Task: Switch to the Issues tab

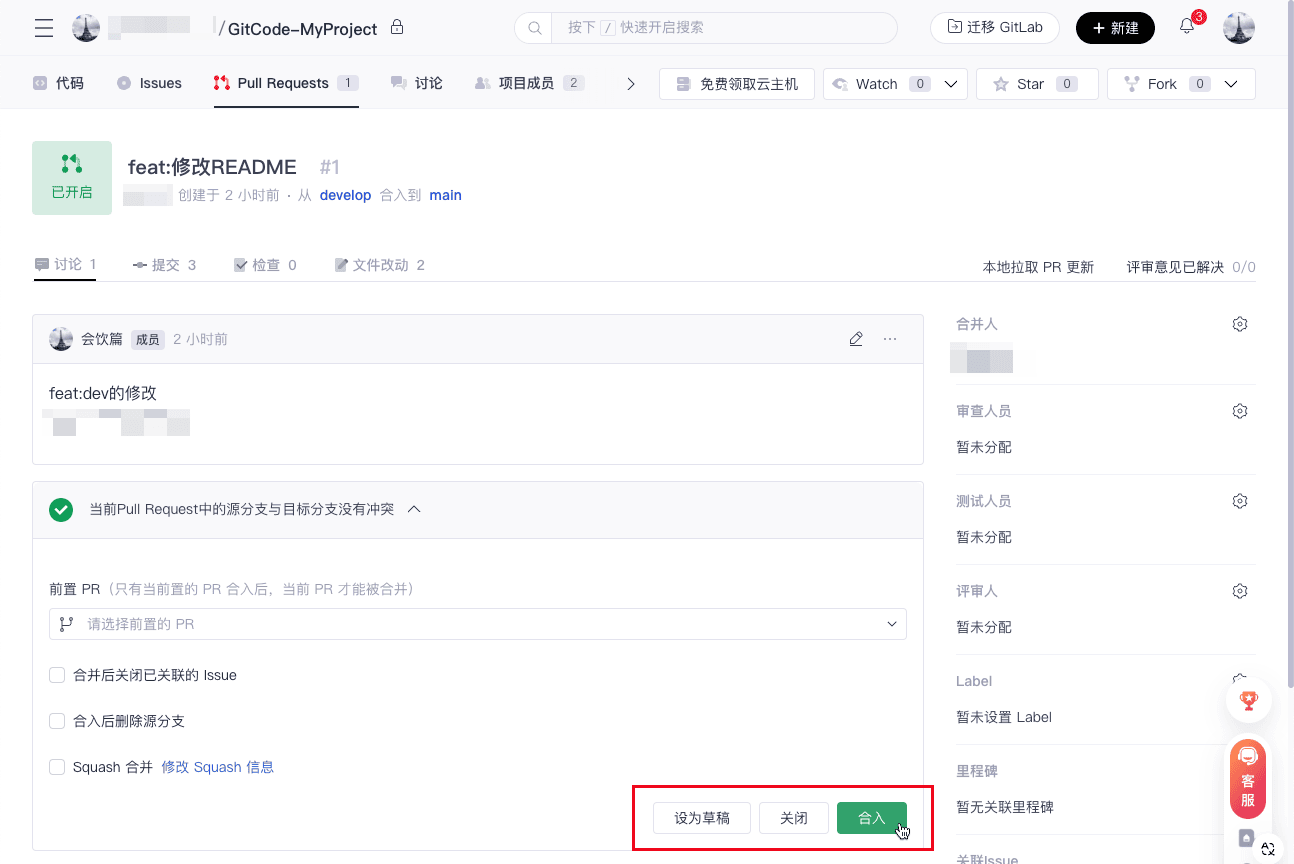Action: click(x=150, y=83)
